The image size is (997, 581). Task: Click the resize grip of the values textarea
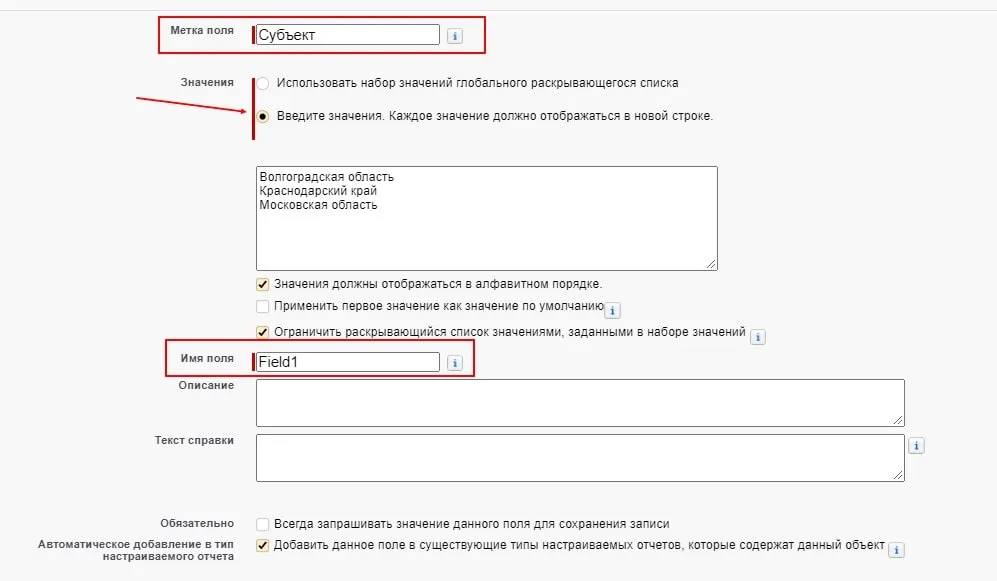[x=711, y=263]
